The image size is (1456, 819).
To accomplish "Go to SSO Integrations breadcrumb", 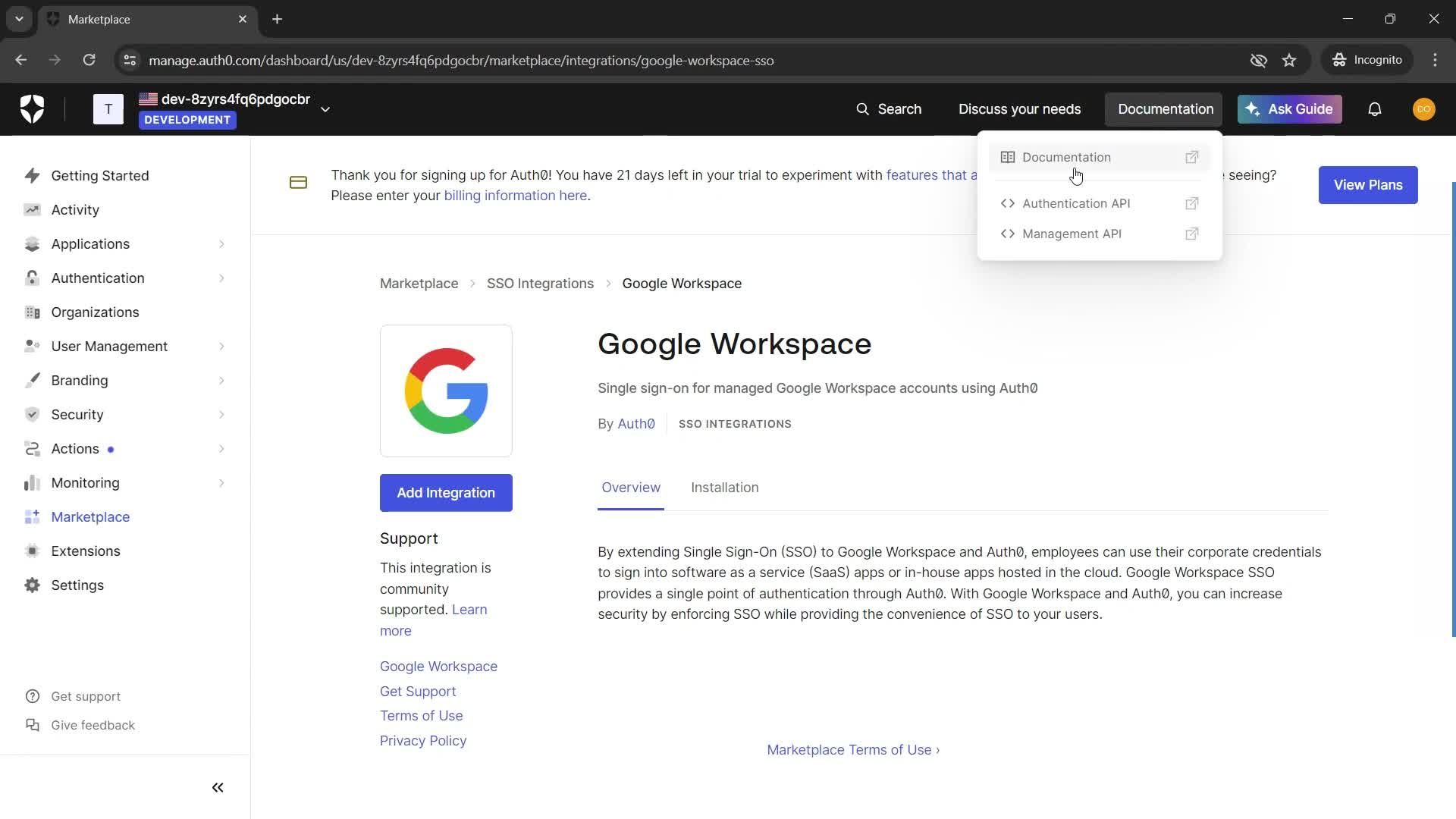I will [x=540, y=284].
